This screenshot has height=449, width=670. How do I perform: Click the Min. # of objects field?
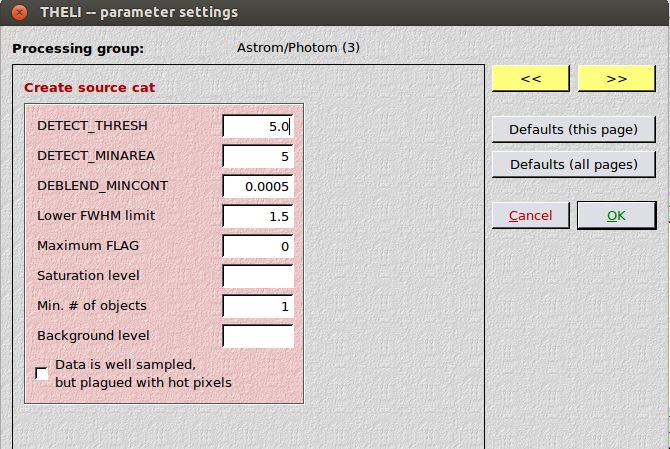[258, 306]
